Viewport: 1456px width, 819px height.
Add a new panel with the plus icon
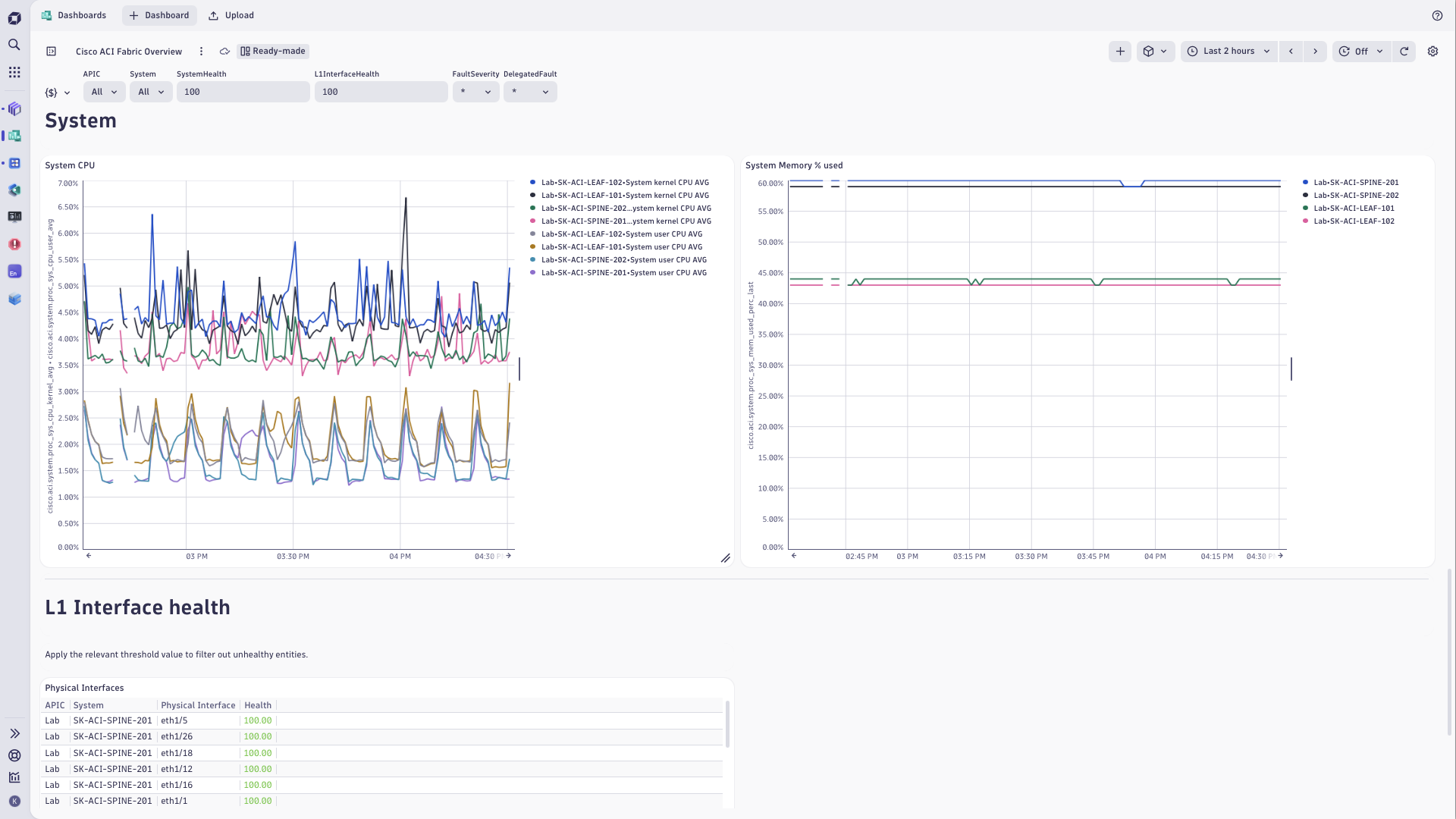[x=1119, y=51]
